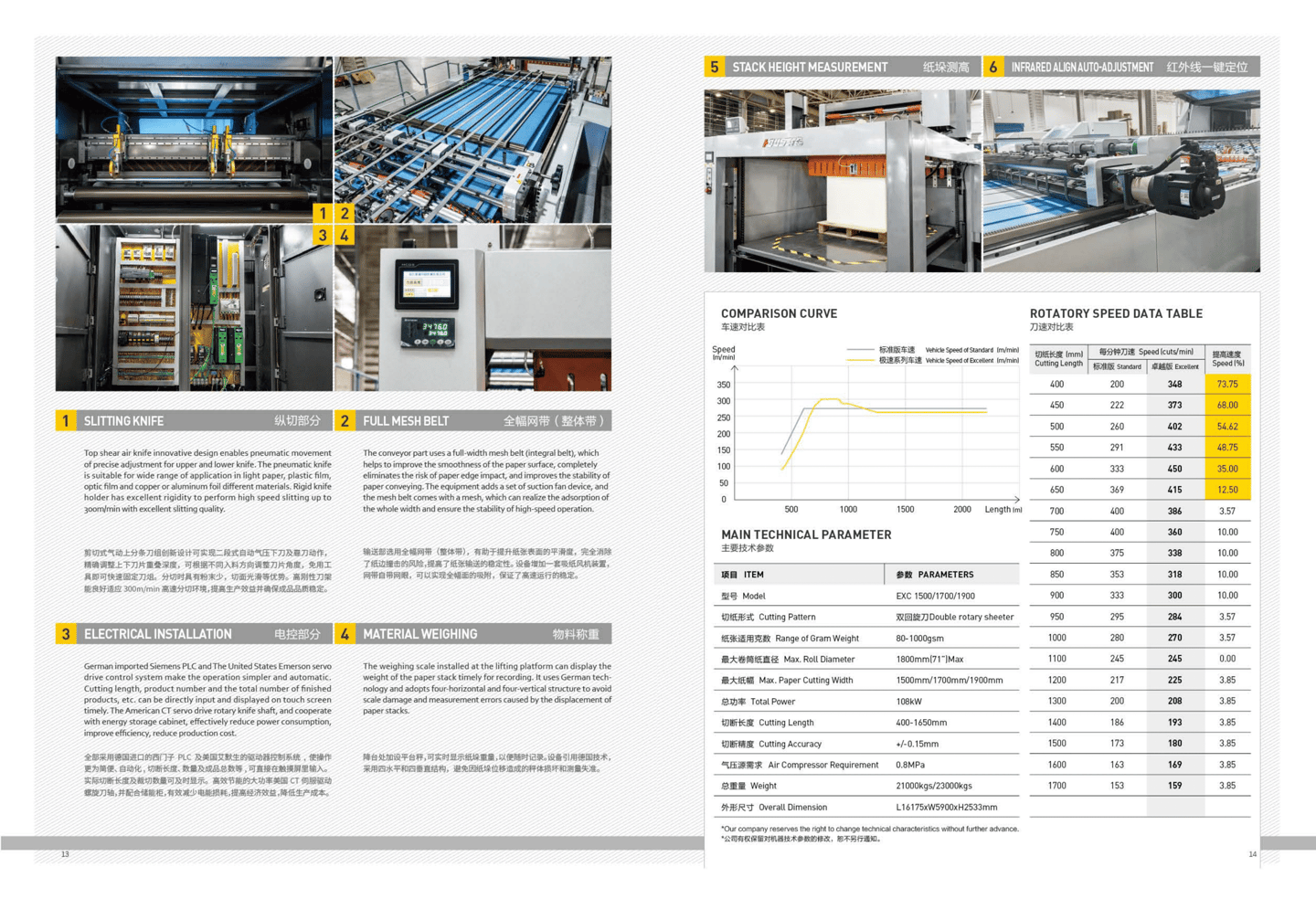The image size is (1316, 899).
Task: Open the slitting knife machine photo
Action: point(194,140)
